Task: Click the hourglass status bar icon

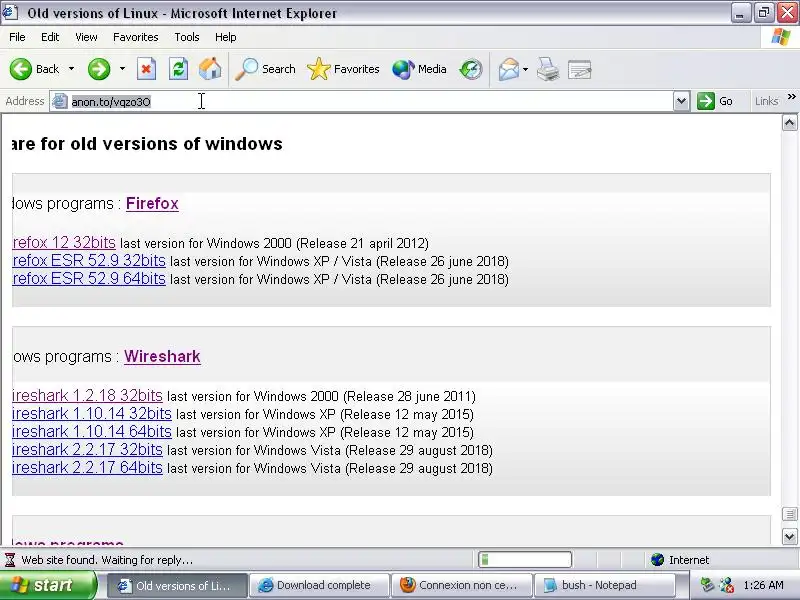Action: [x=10, y=560]
